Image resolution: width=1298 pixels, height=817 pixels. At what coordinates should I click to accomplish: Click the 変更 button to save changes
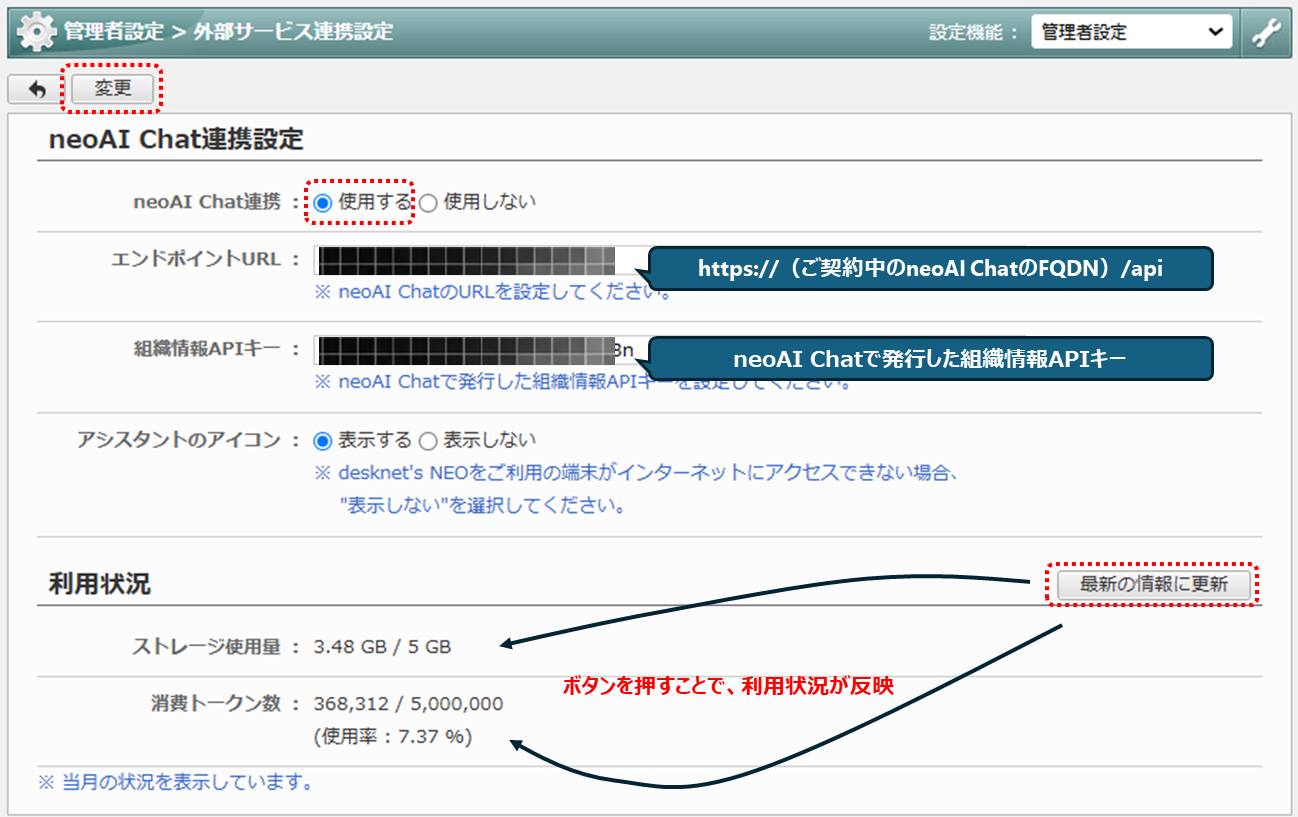pyautogui.click(x=113, y=89)
